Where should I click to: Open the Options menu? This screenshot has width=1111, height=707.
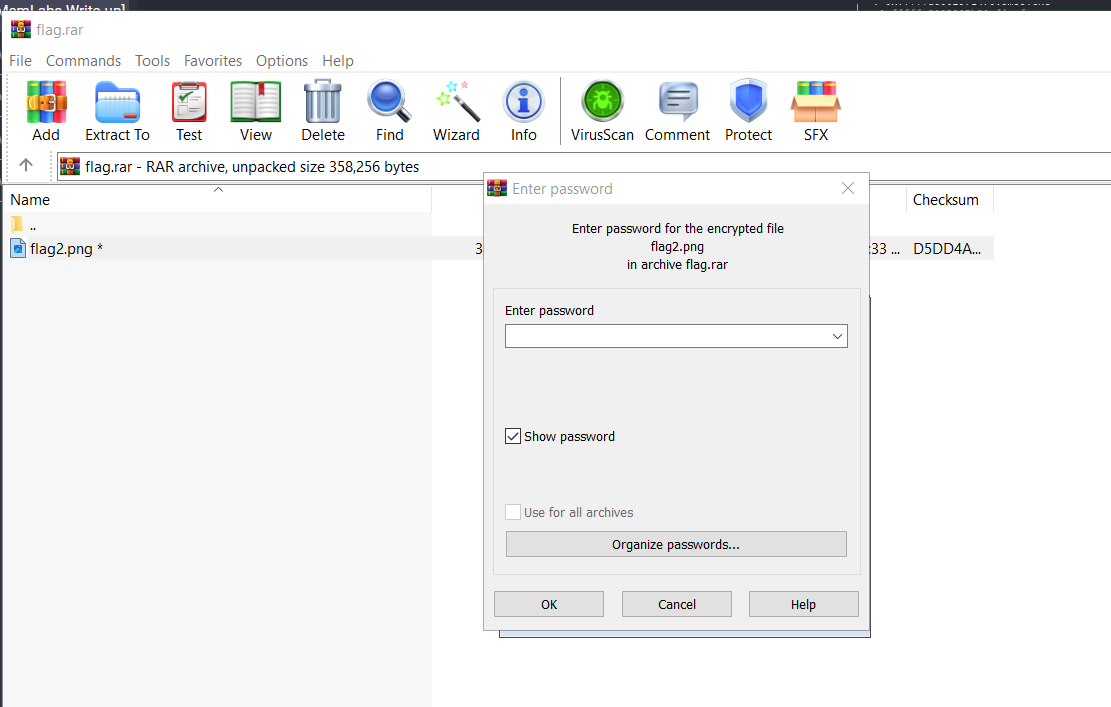pyautogui.click(x=282, y=61)
